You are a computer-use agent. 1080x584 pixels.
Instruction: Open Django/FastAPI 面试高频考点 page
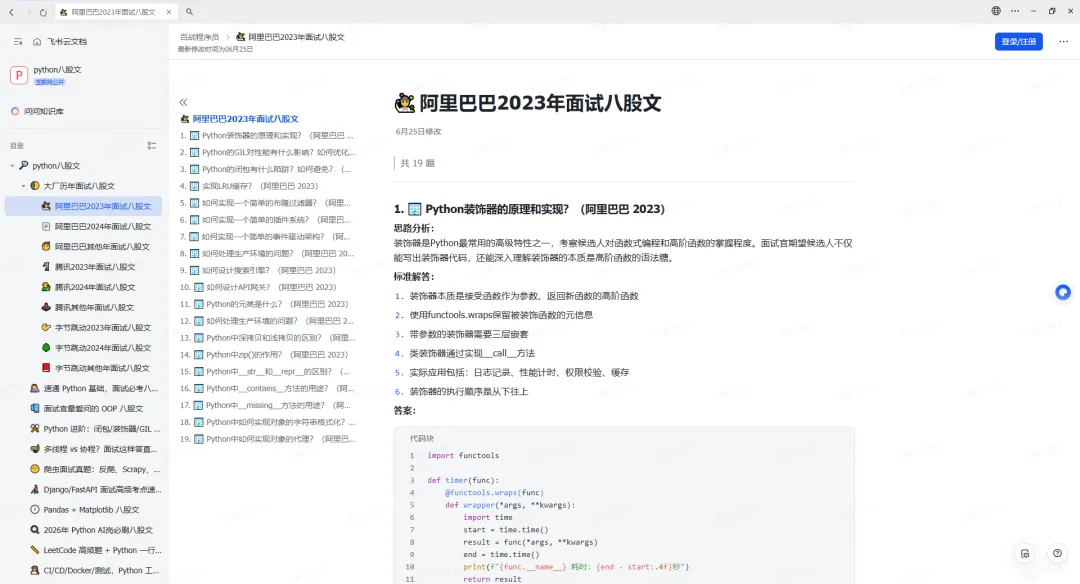[103, 490]
